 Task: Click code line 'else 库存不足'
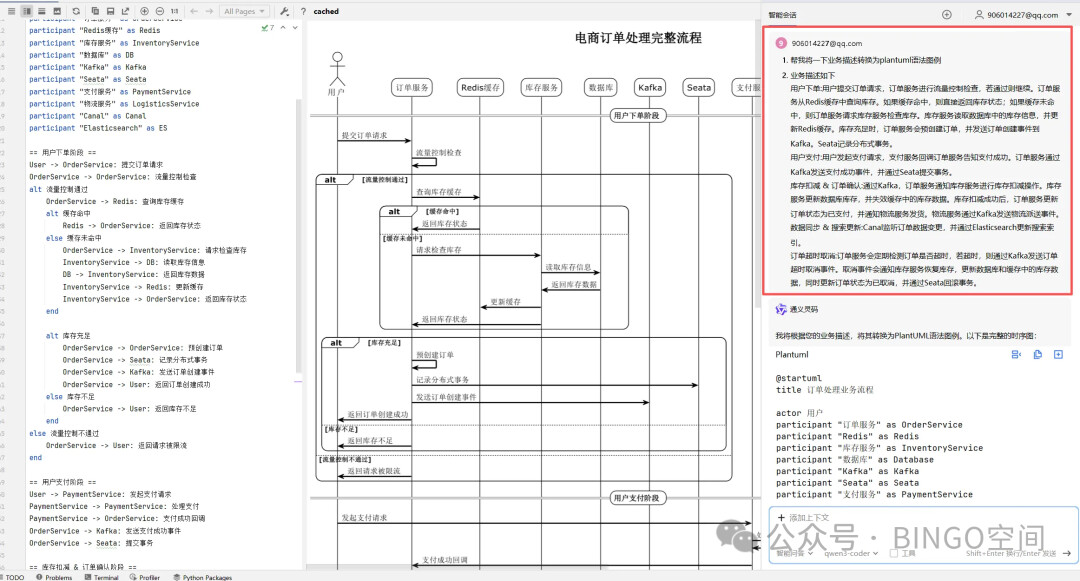click(70, 397)
